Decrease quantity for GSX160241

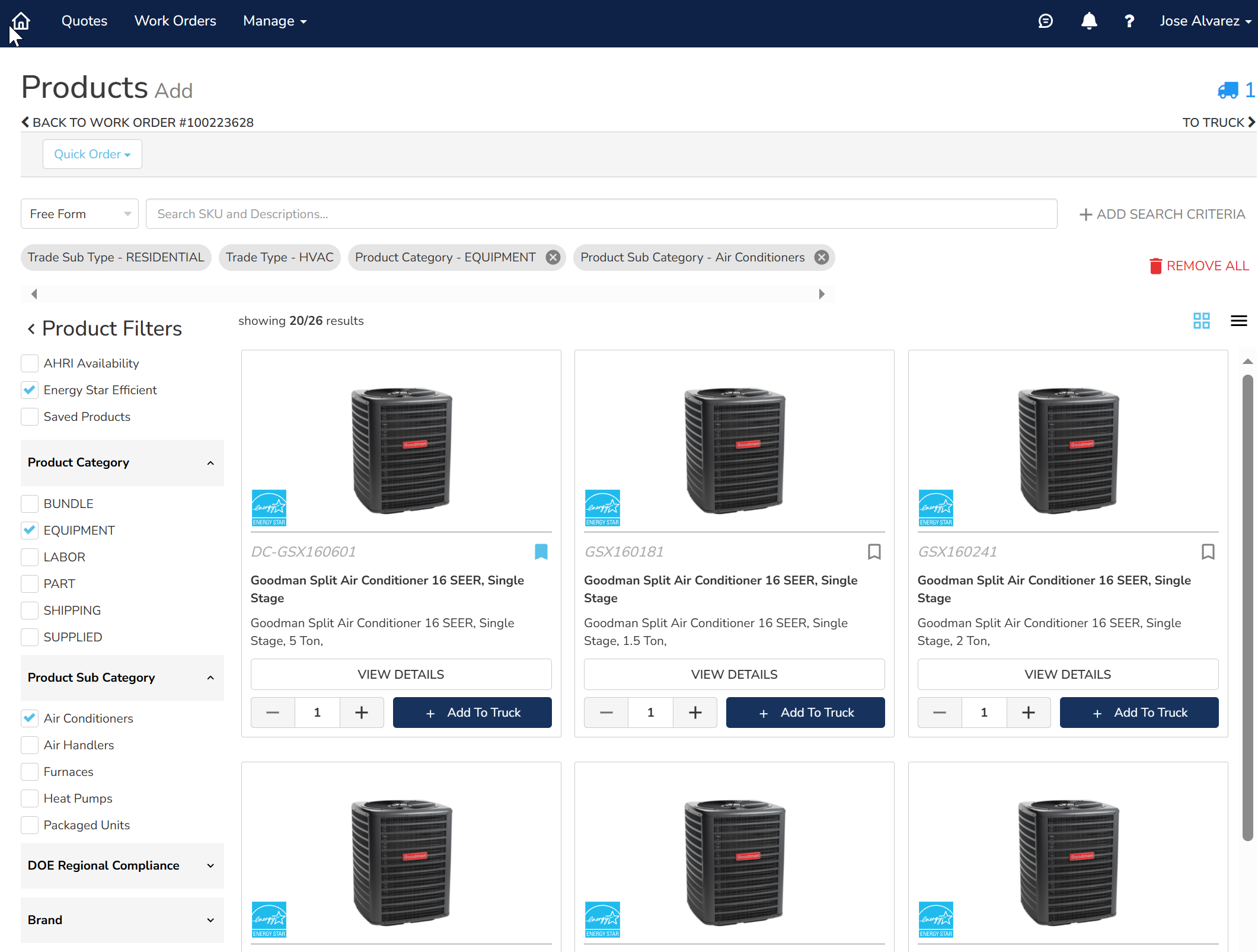point(940,713)
